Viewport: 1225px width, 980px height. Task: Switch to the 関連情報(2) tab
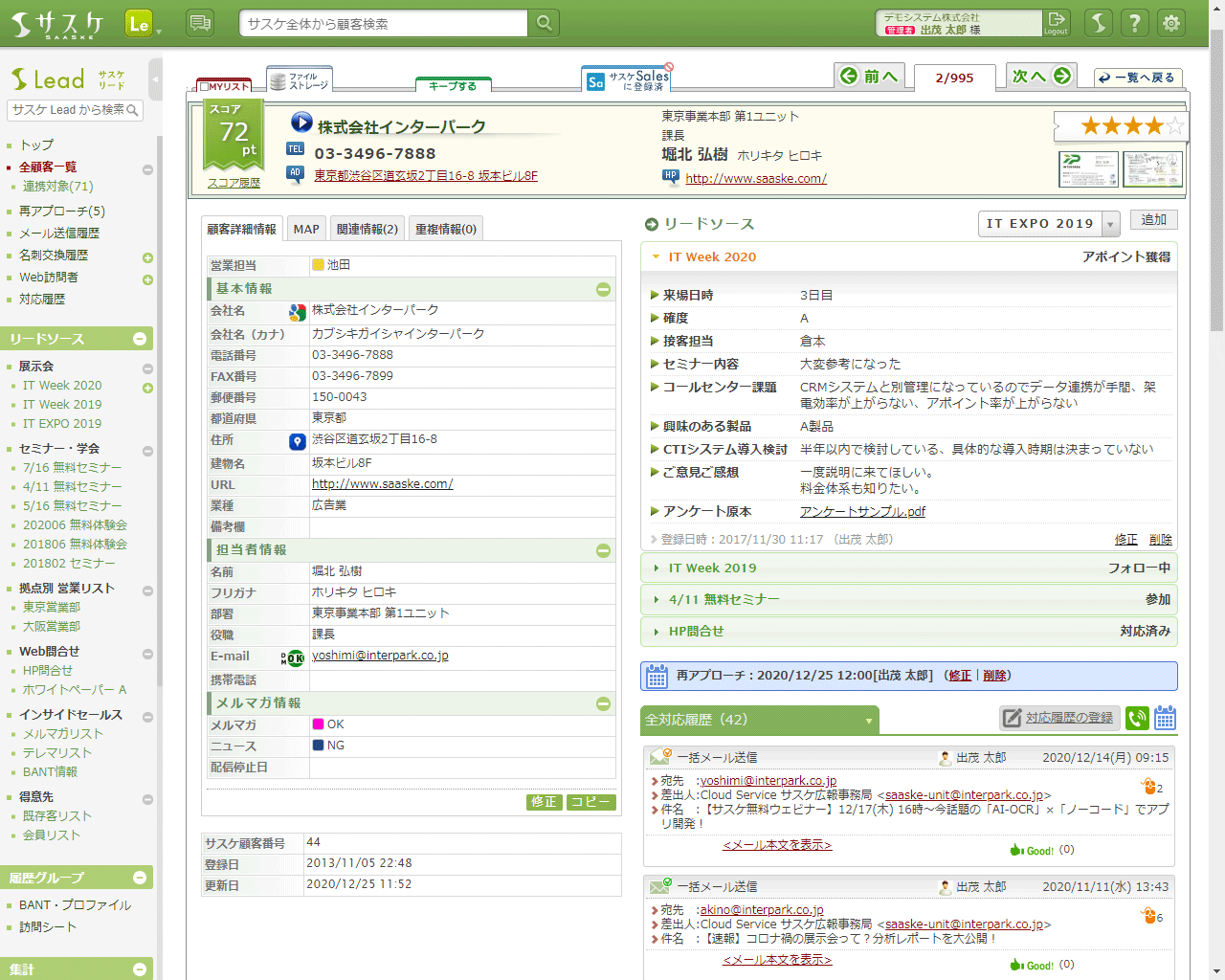coord(367,229)
